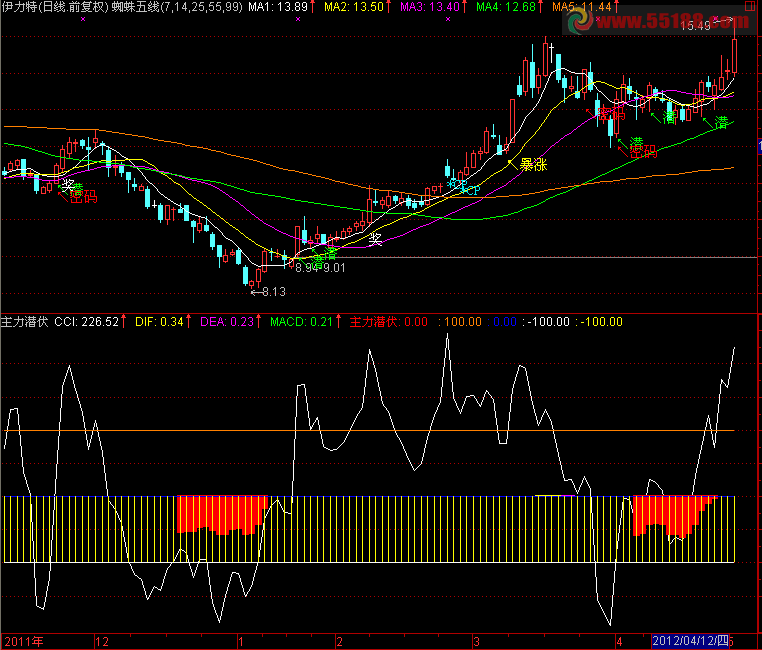Open the 主力潜伏 sub-chart indicator name
The width and height of the screenshot is (762, 650).
[x=25, y=322]
